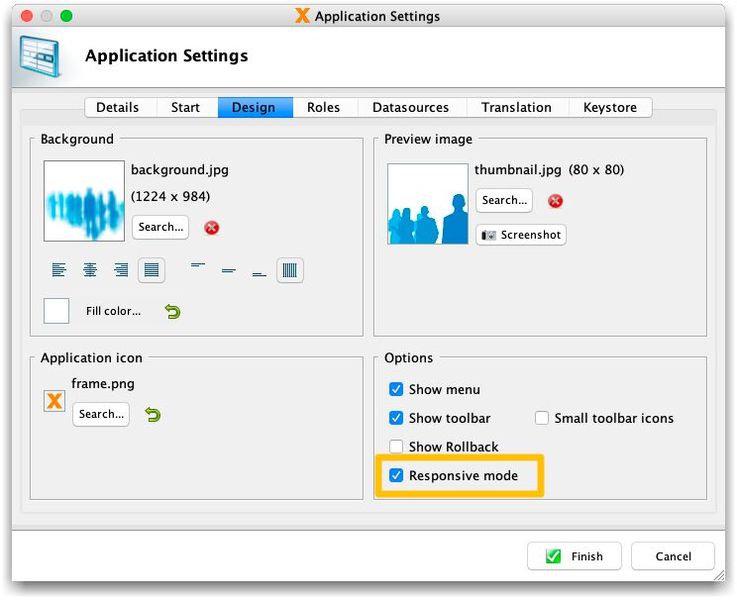Remove the background.jpg image
Screen dimensions: 737x600
coord(212,228)
